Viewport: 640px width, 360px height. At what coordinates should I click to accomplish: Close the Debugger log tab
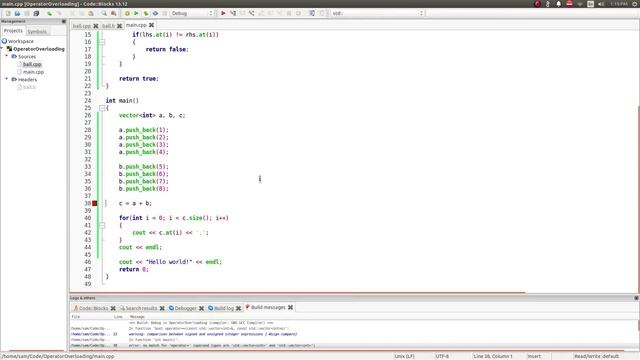coord(201,308)
